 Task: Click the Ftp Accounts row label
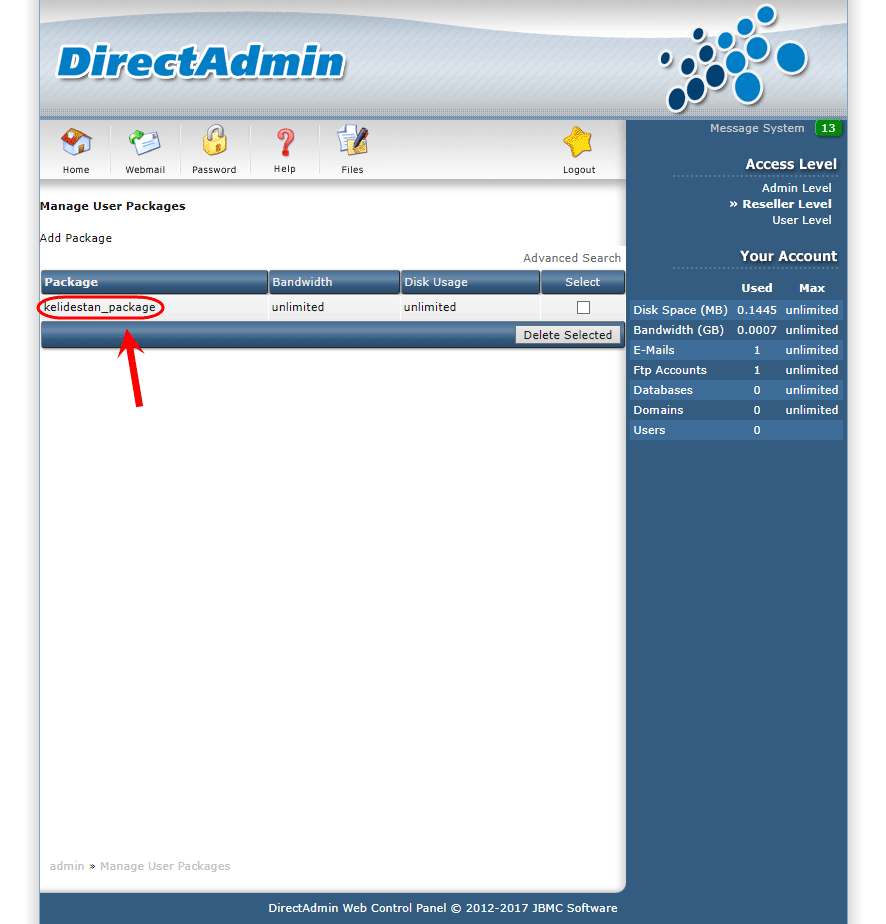tap(670, 370)
